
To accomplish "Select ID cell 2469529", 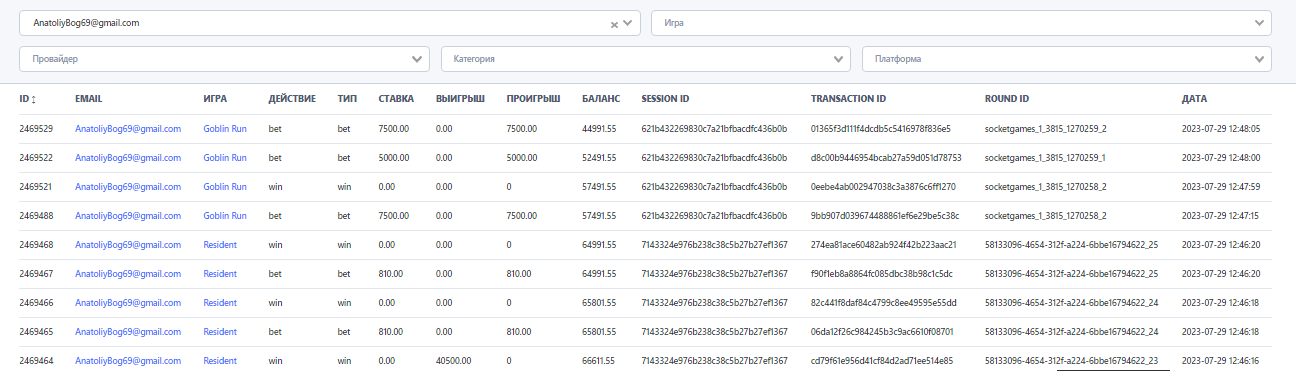I will [x=36, y=129].
